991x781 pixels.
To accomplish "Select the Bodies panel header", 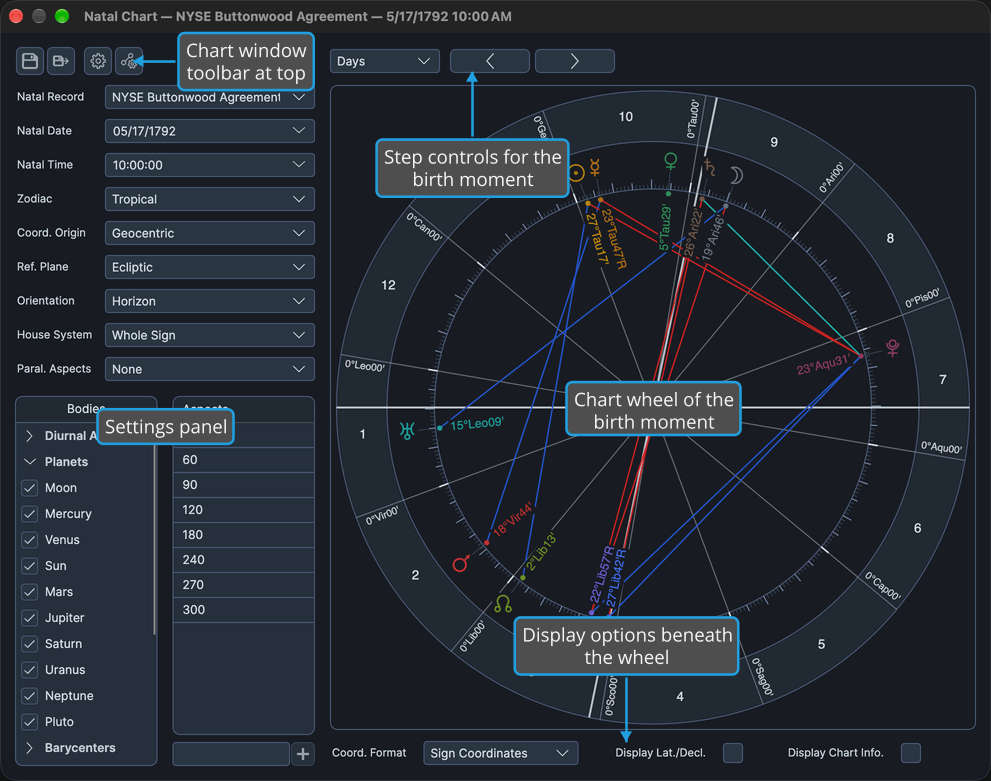I will [86, 409].
